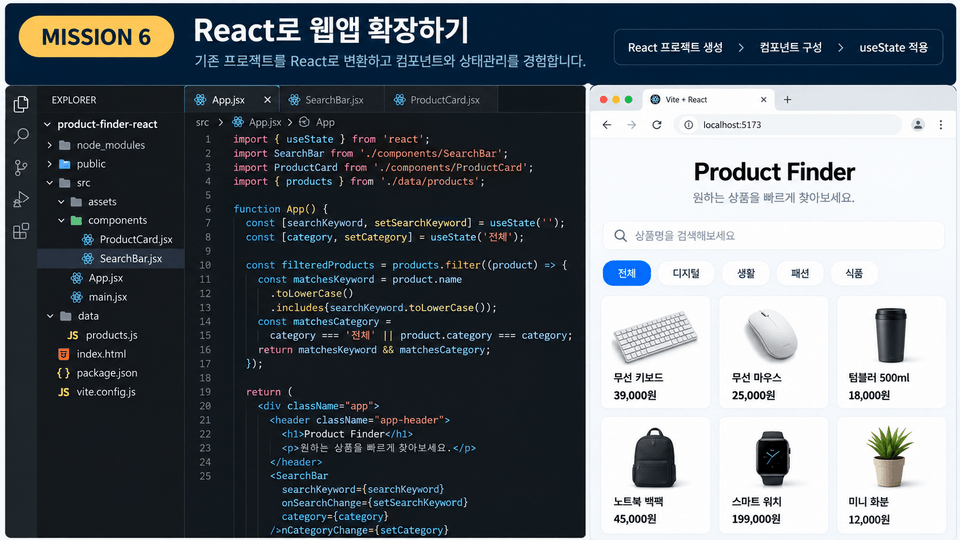Screen dimensions: 960x540
Task: Click the EXPLORER panel title
Action: (x=73, y=100)
